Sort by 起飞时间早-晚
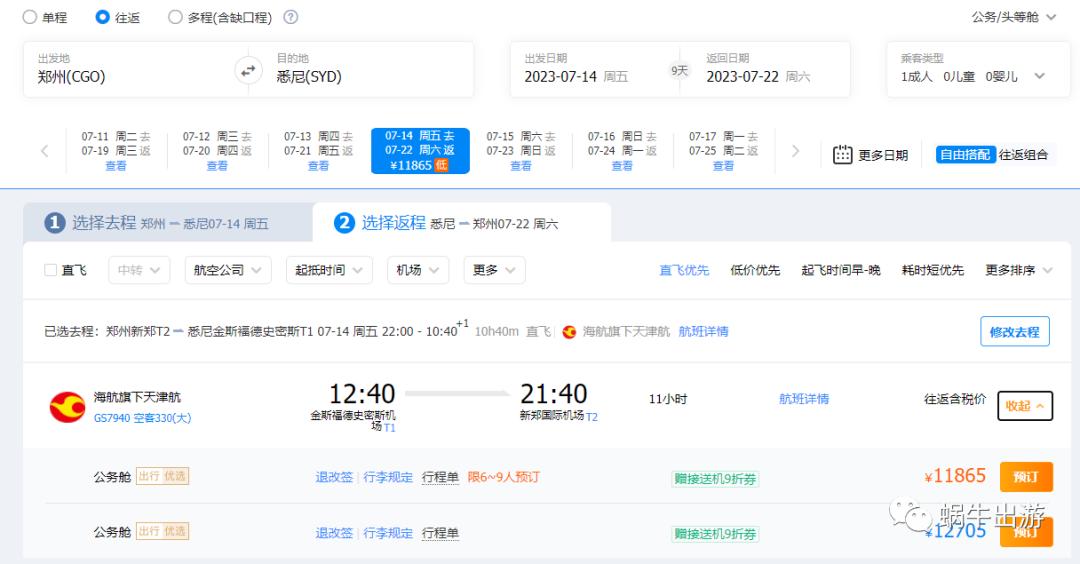 pos(841,270)
